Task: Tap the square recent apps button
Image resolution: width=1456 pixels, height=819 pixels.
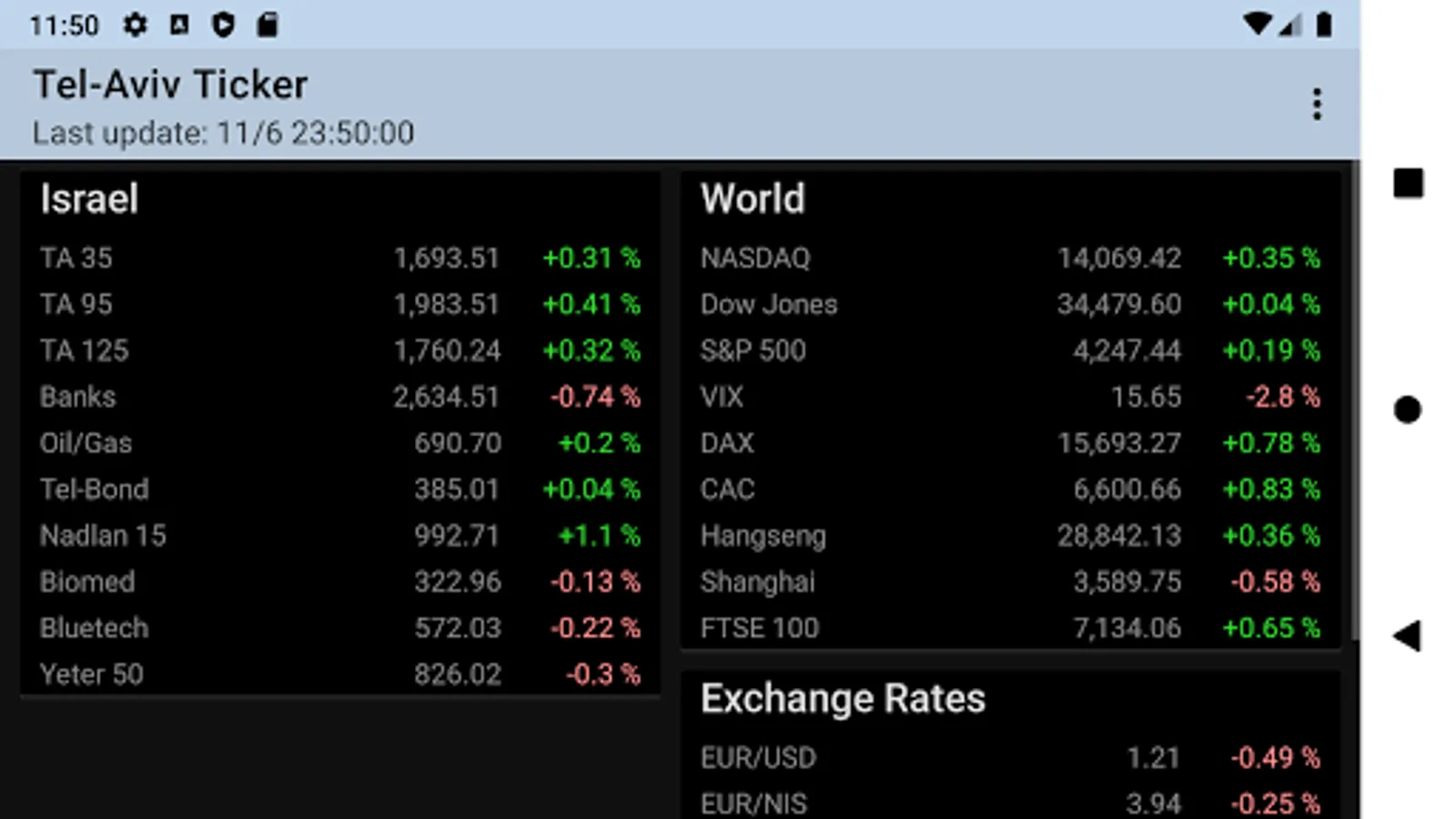Action: coord(1408,183)
